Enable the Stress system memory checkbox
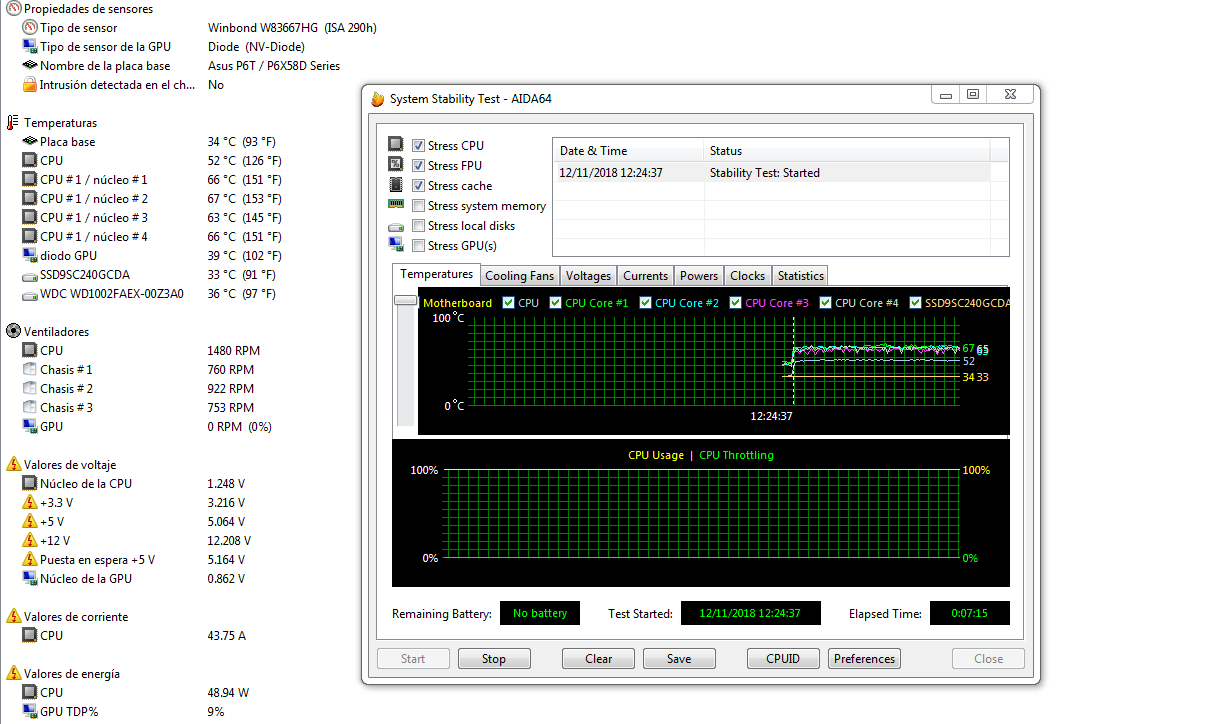 pos(418,206)
